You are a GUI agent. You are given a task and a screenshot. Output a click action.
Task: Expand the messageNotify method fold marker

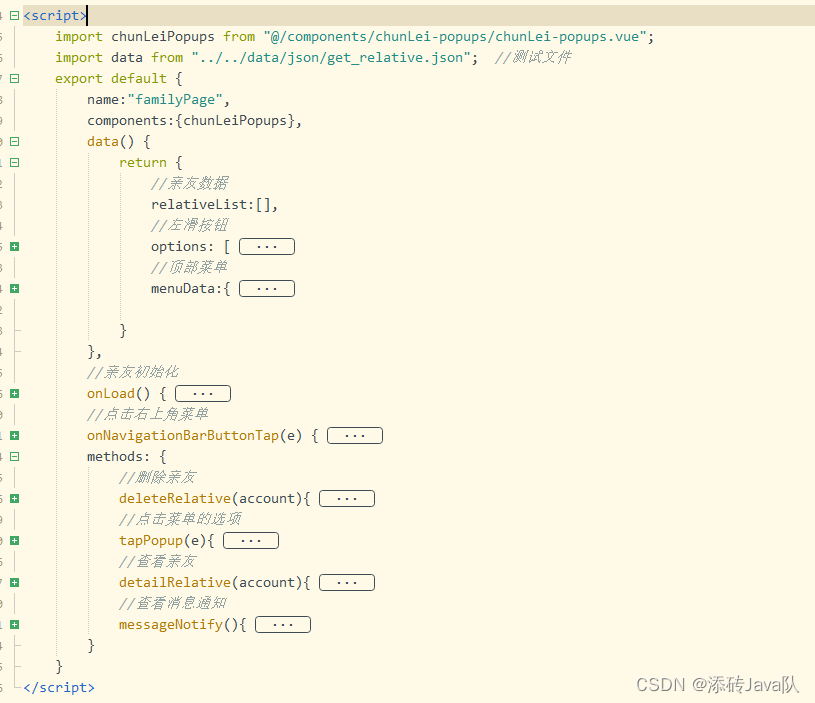(15, 625)
